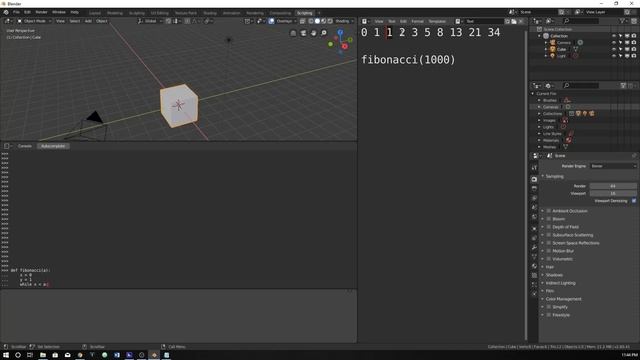Click the pan view hand icon

point(313,33)
